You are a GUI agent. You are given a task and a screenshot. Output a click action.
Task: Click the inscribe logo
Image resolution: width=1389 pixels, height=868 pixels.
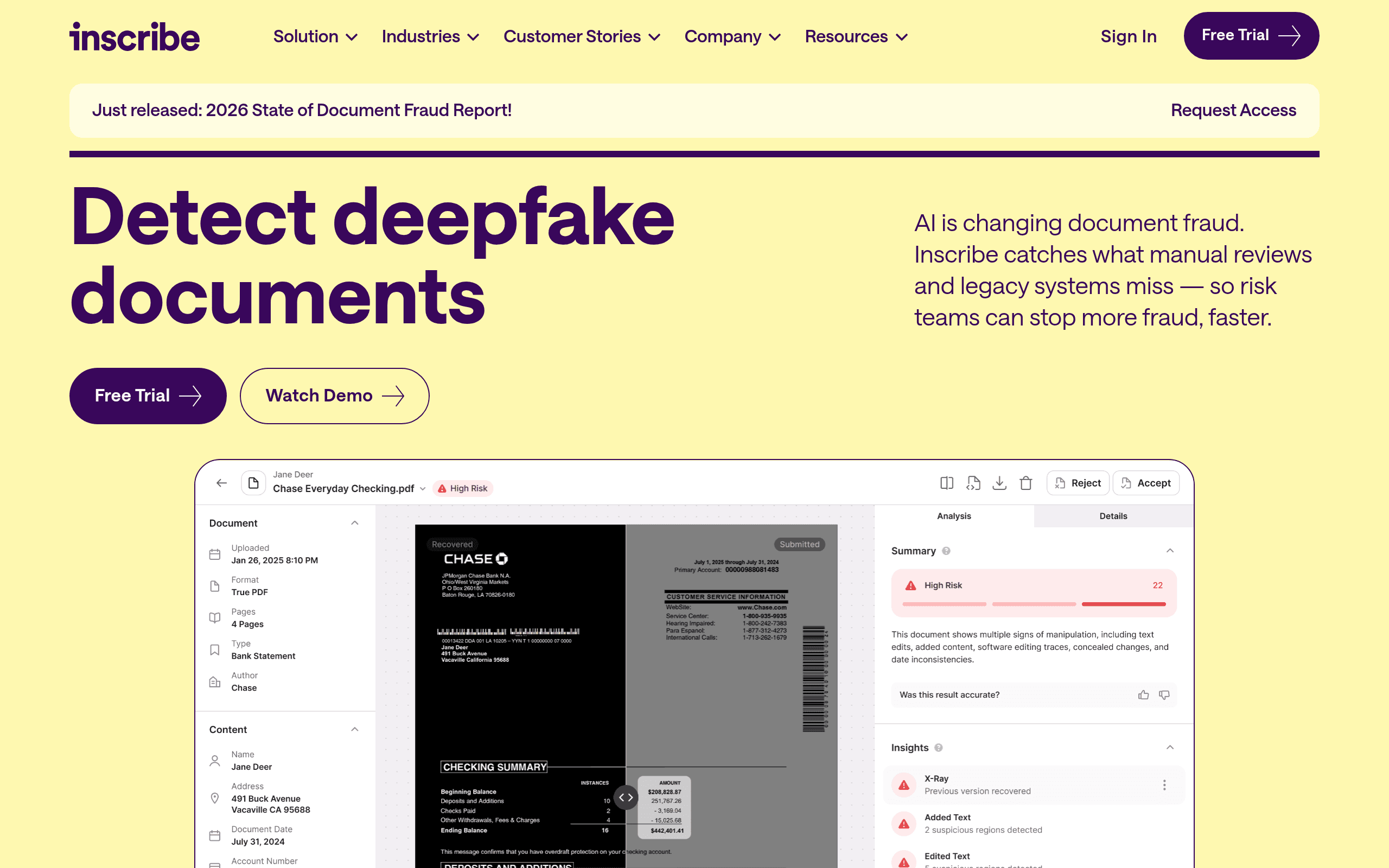[135, 37]
